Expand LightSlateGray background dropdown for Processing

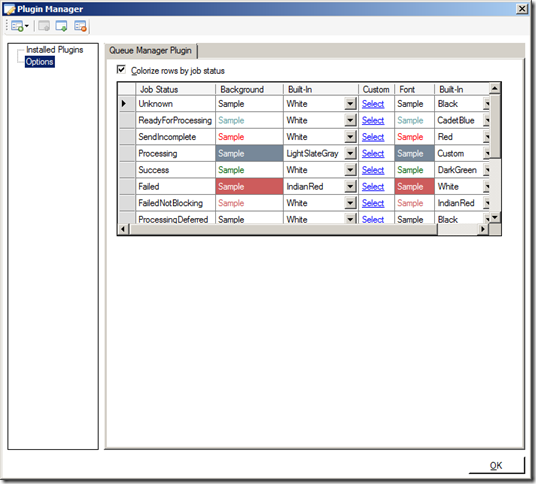coord(350,153)
